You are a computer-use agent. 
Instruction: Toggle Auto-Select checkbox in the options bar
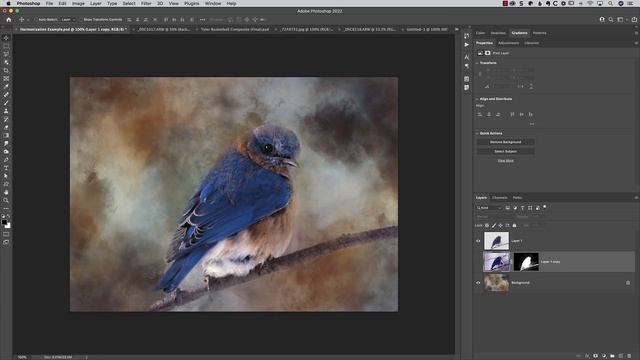pos(36,20)
